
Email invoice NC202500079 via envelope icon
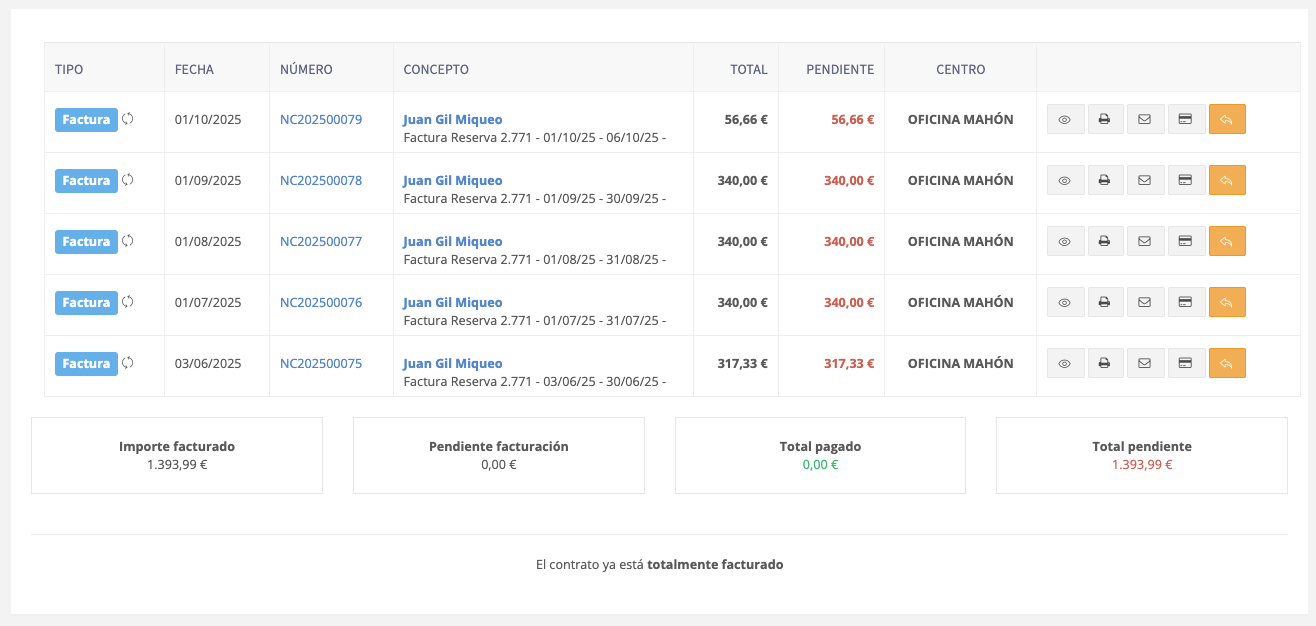click(1145, 119)
